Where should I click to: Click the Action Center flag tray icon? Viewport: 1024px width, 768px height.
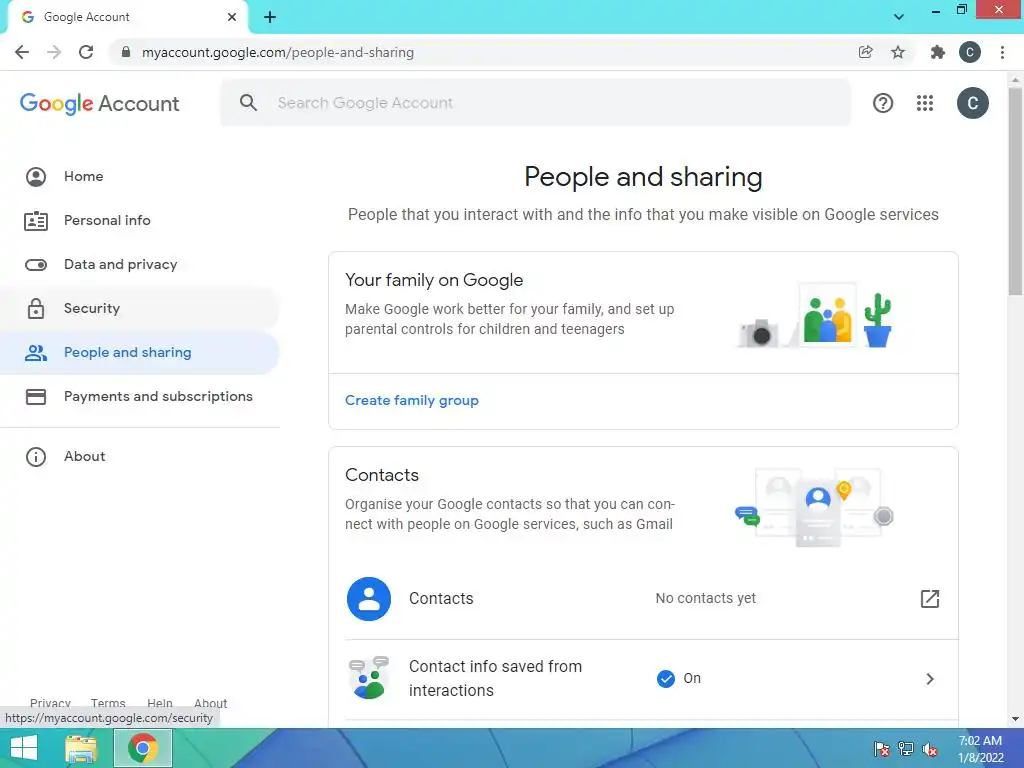[881, 749]
